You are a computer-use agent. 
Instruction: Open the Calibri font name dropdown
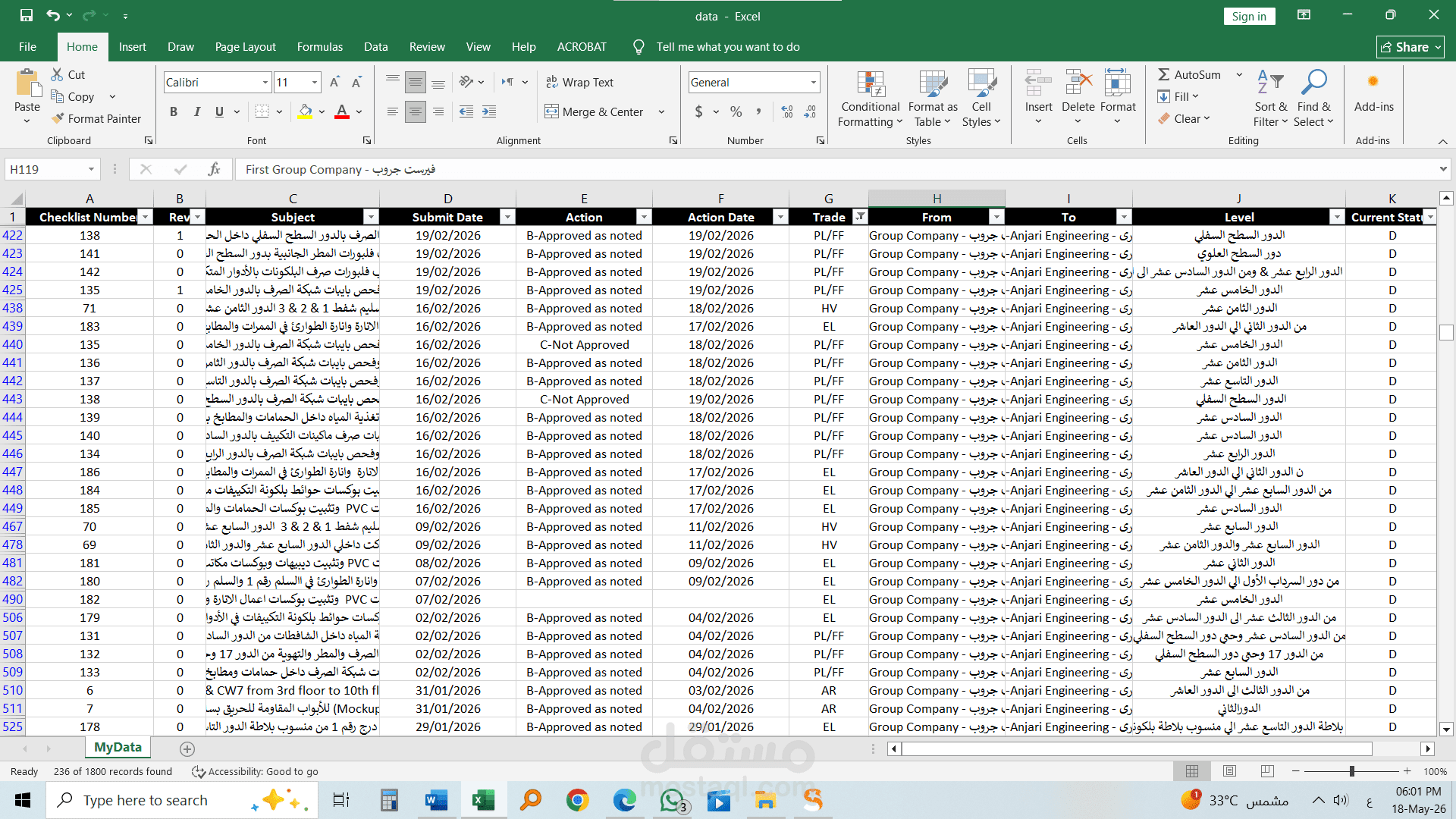[x=265, y=82]
